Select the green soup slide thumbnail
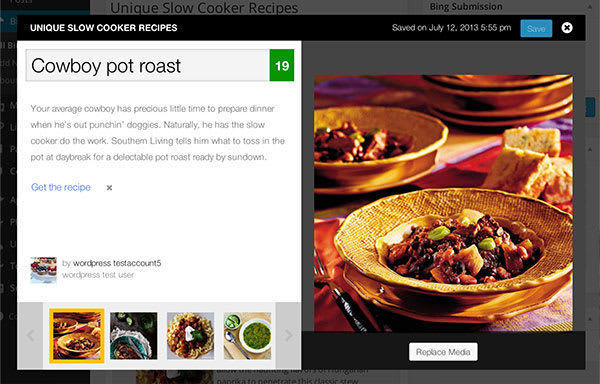Image resolution: width=600 pixels, height=384 pixels. tap(247, 335)
